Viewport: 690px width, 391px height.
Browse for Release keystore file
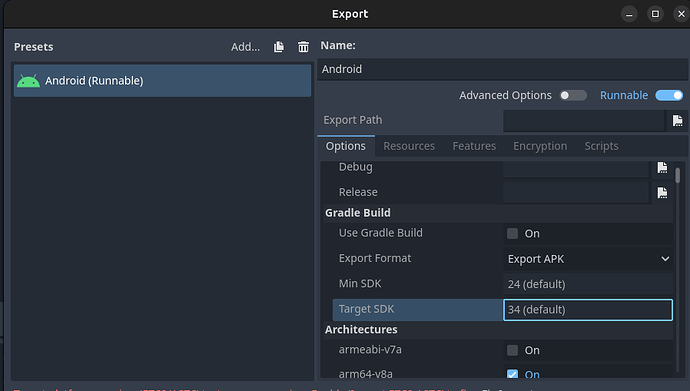[662, 192]
